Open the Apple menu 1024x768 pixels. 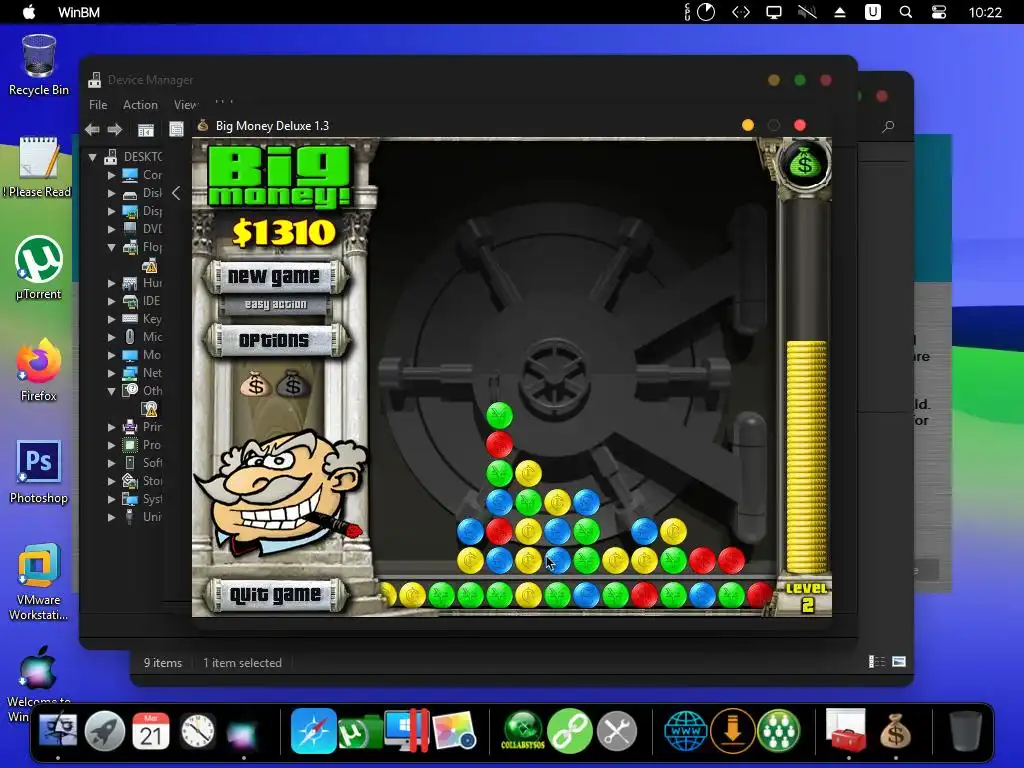coord(29,12)
